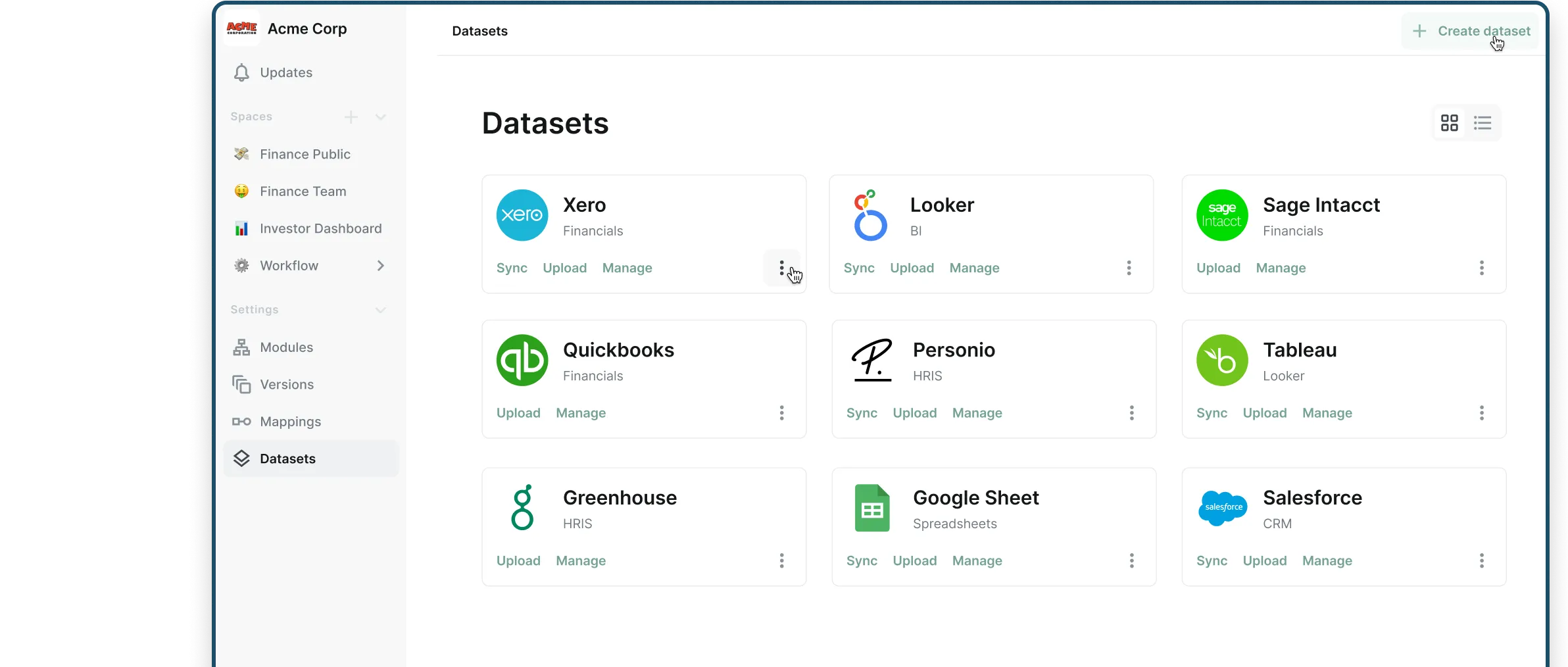Viewport: 1568px width, 667px height.
Task: Sync the Personio dataset
Action: pyautogui.click(x=862, y=413)
